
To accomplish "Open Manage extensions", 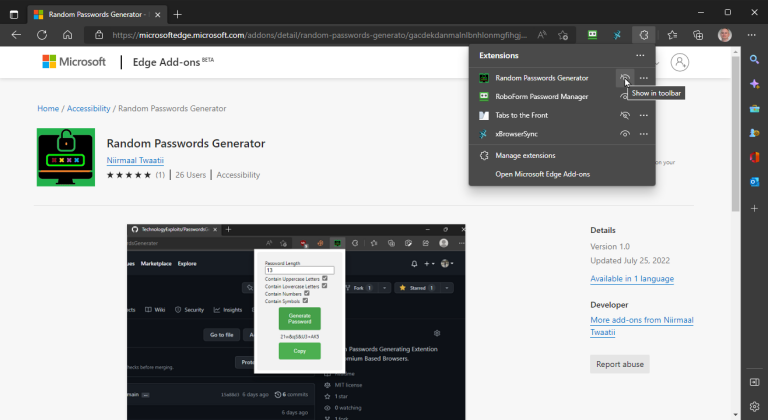I will [525, 155].
